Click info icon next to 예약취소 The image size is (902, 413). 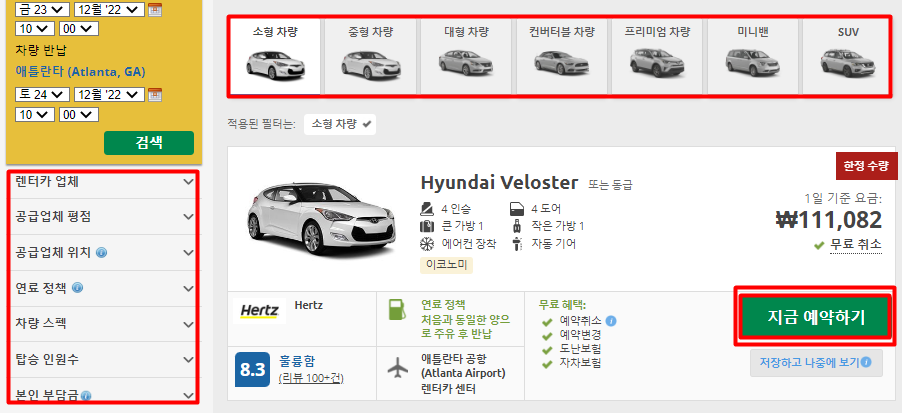click(611, 321)
